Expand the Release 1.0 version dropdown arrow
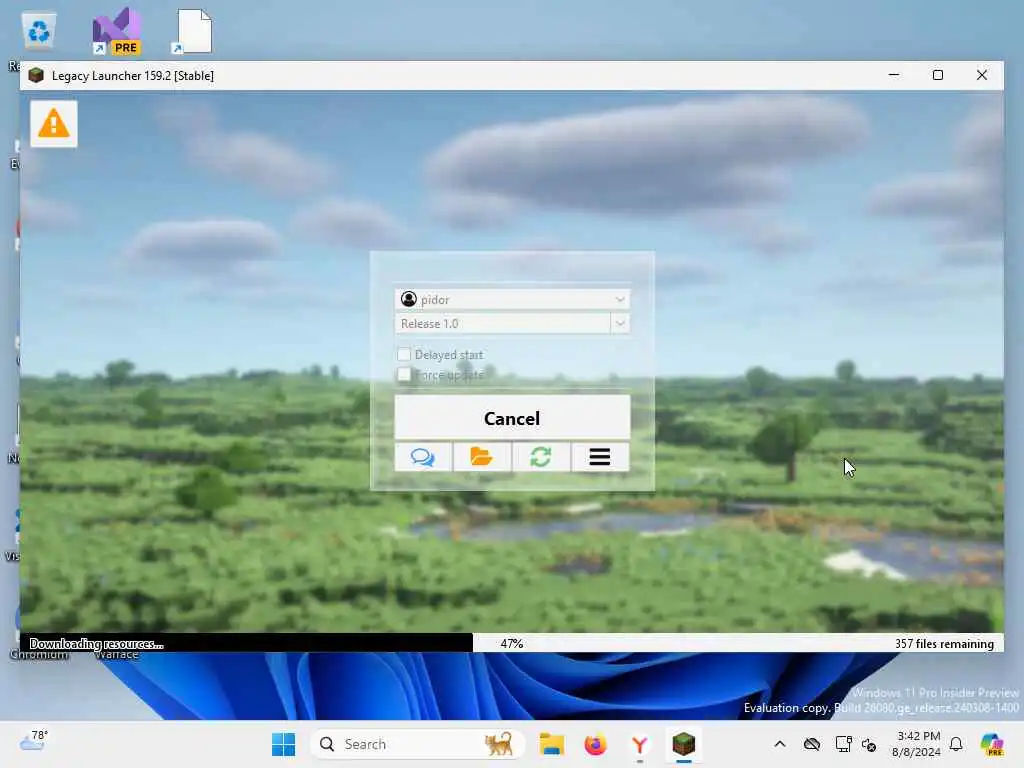Viewport: 1024px width, 768px height. [x=620, y=323]
